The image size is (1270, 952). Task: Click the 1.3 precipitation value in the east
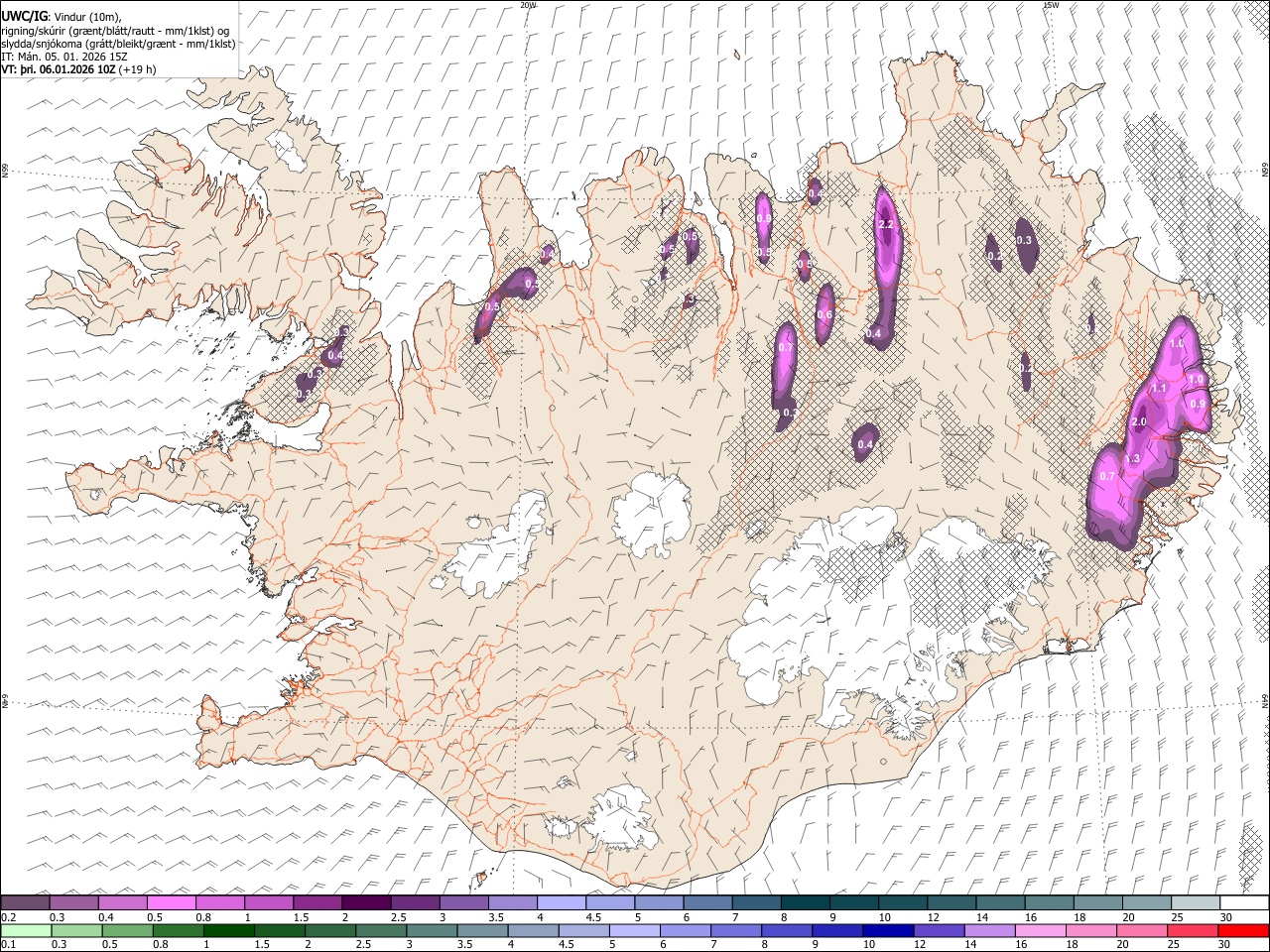pos(1132,458)
